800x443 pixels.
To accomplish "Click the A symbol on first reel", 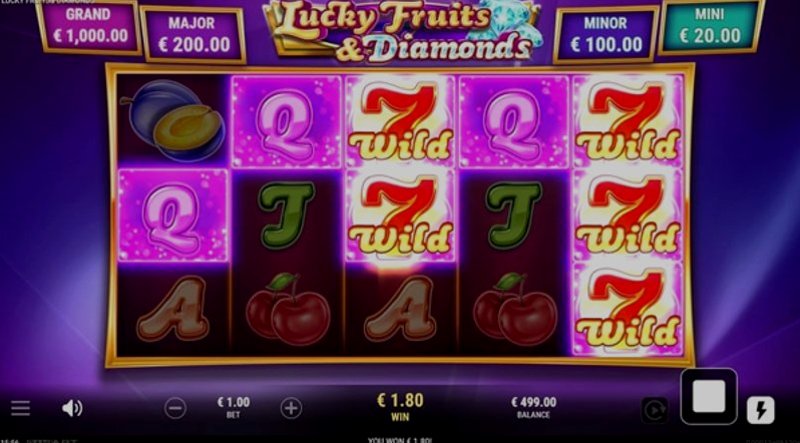I will coord(173,309).
